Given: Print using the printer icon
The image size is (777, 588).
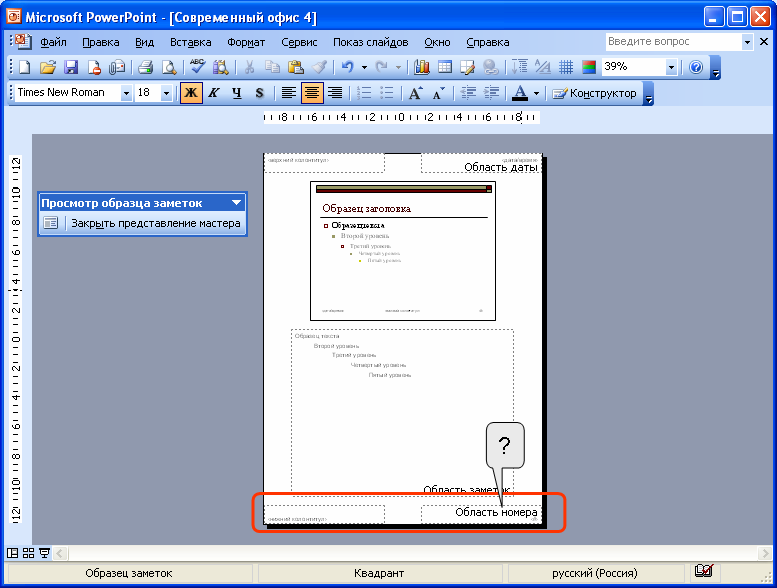Looking at the screenshot, I should coord(145,67).
